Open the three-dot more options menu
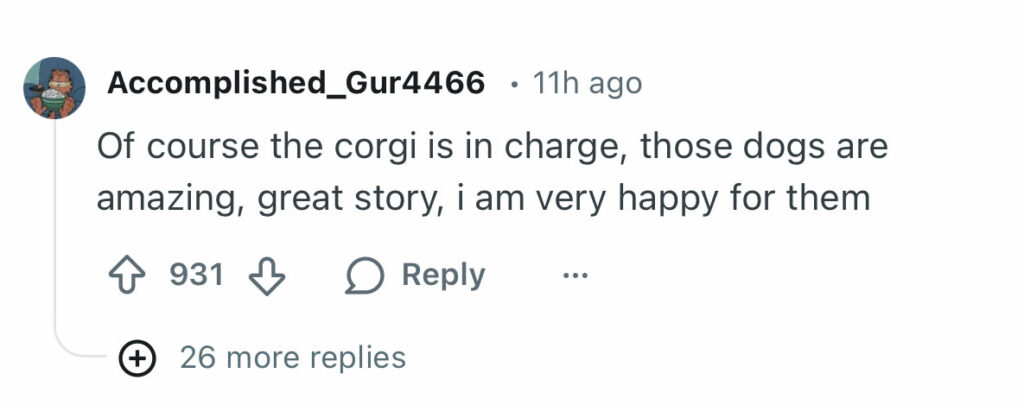The image size is (1024, 405). click(574, 275)
